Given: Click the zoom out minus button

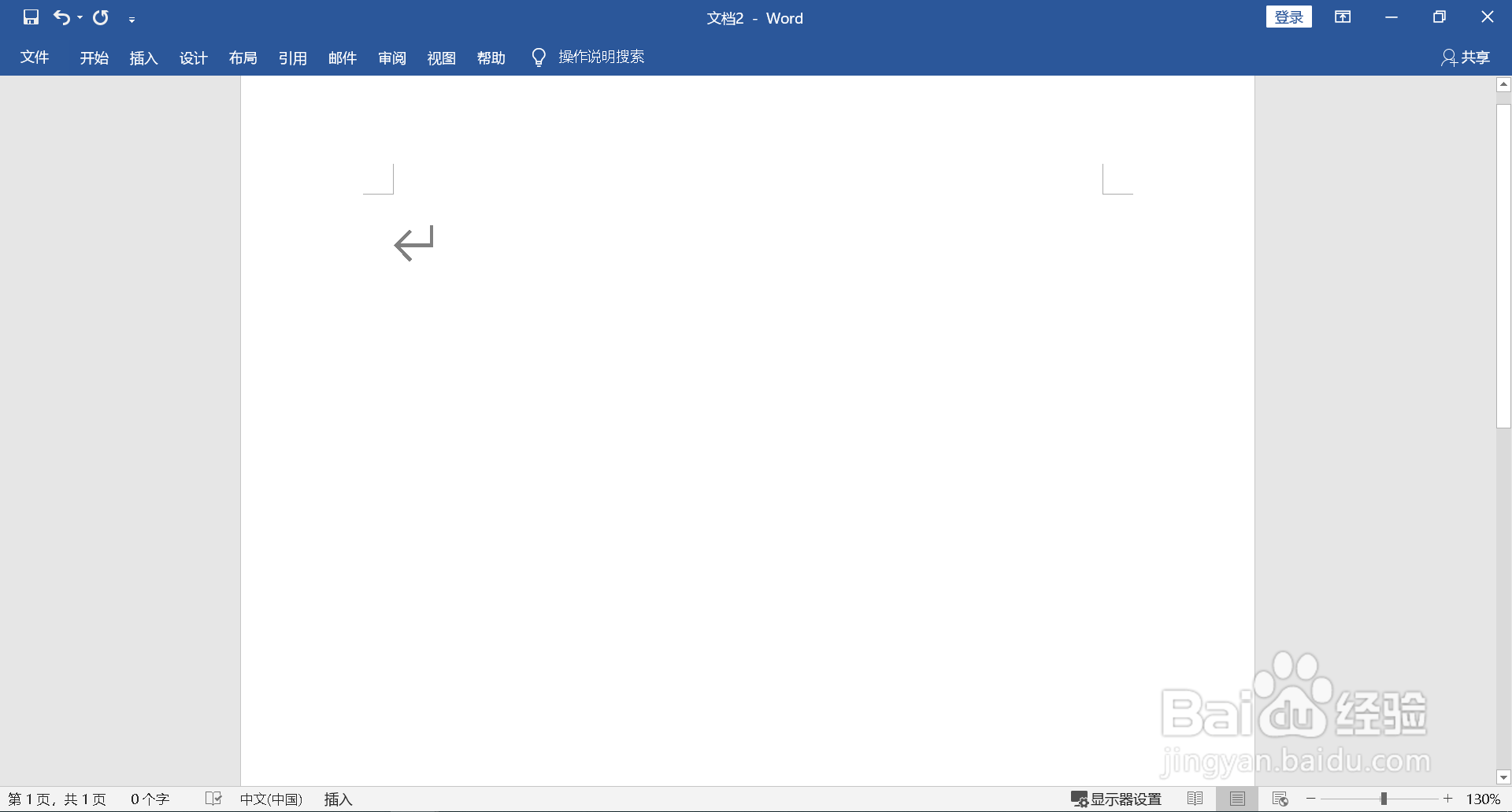Looking at the screenshot, I should tap(1311, 799).
